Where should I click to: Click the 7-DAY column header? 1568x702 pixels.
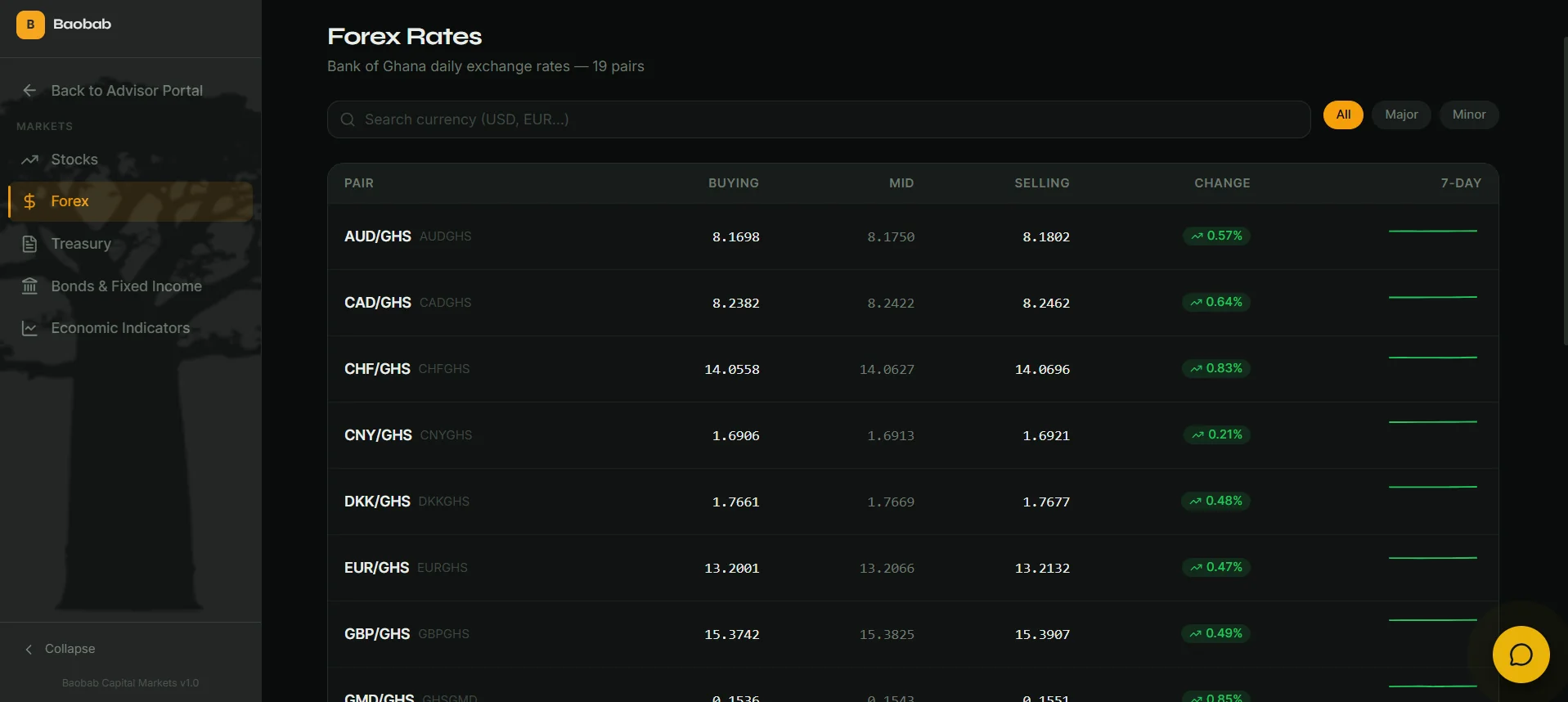click(1461, 183)
